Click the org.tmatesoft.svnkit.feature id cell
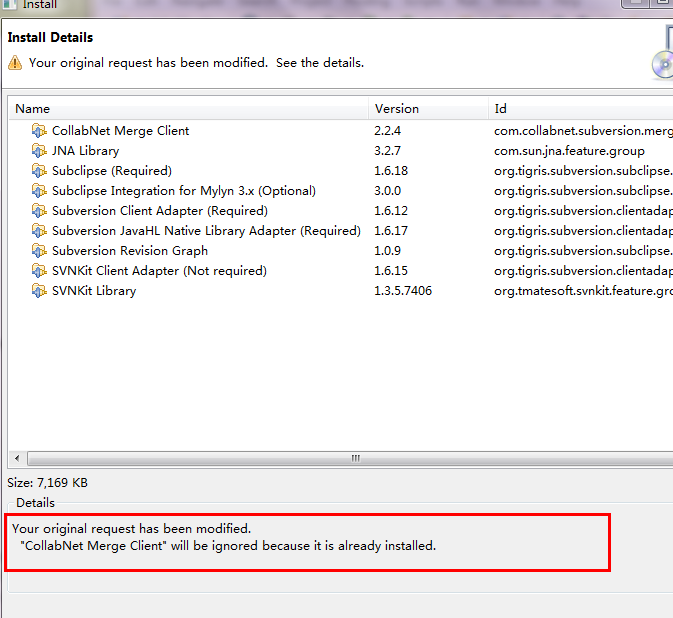The image size is (673, 618). coord(583,291)
